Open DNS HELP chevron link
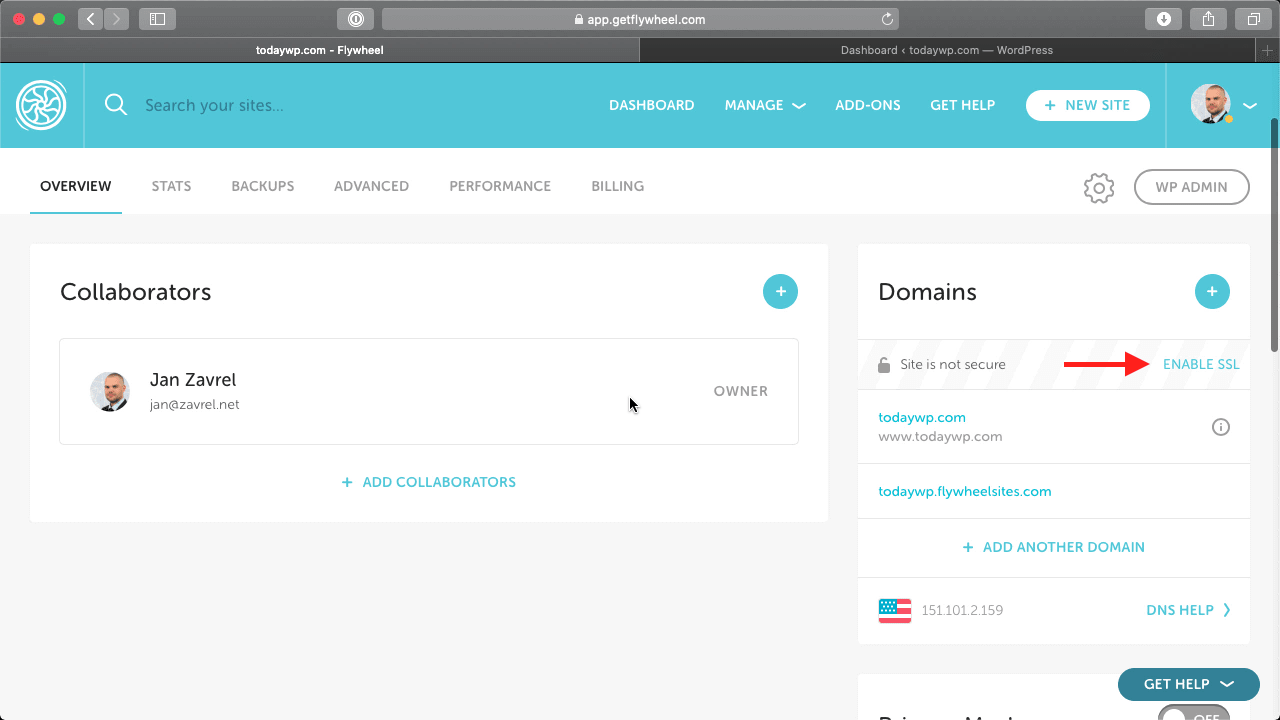The image size is (1280, 720). tap(1188, 610)
